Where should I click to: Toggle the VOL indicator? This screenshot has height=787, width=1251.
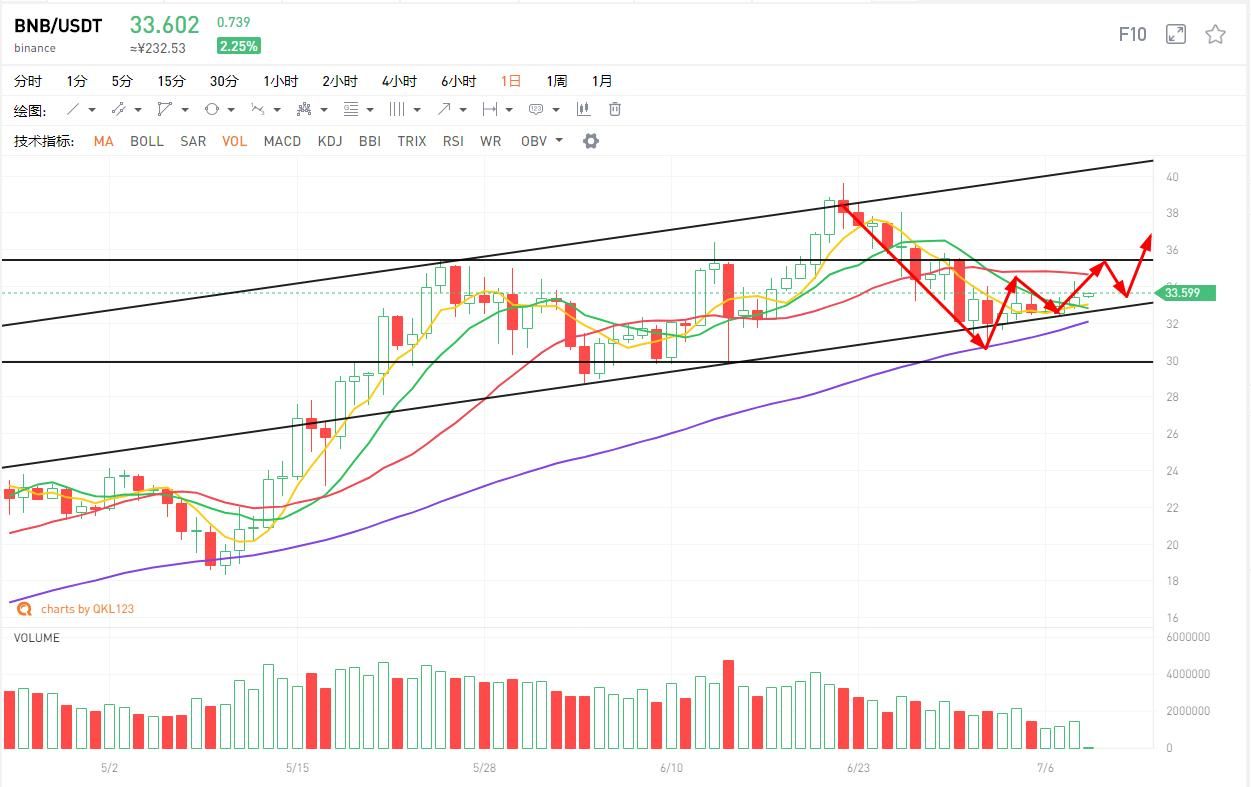tap(234, 141)
